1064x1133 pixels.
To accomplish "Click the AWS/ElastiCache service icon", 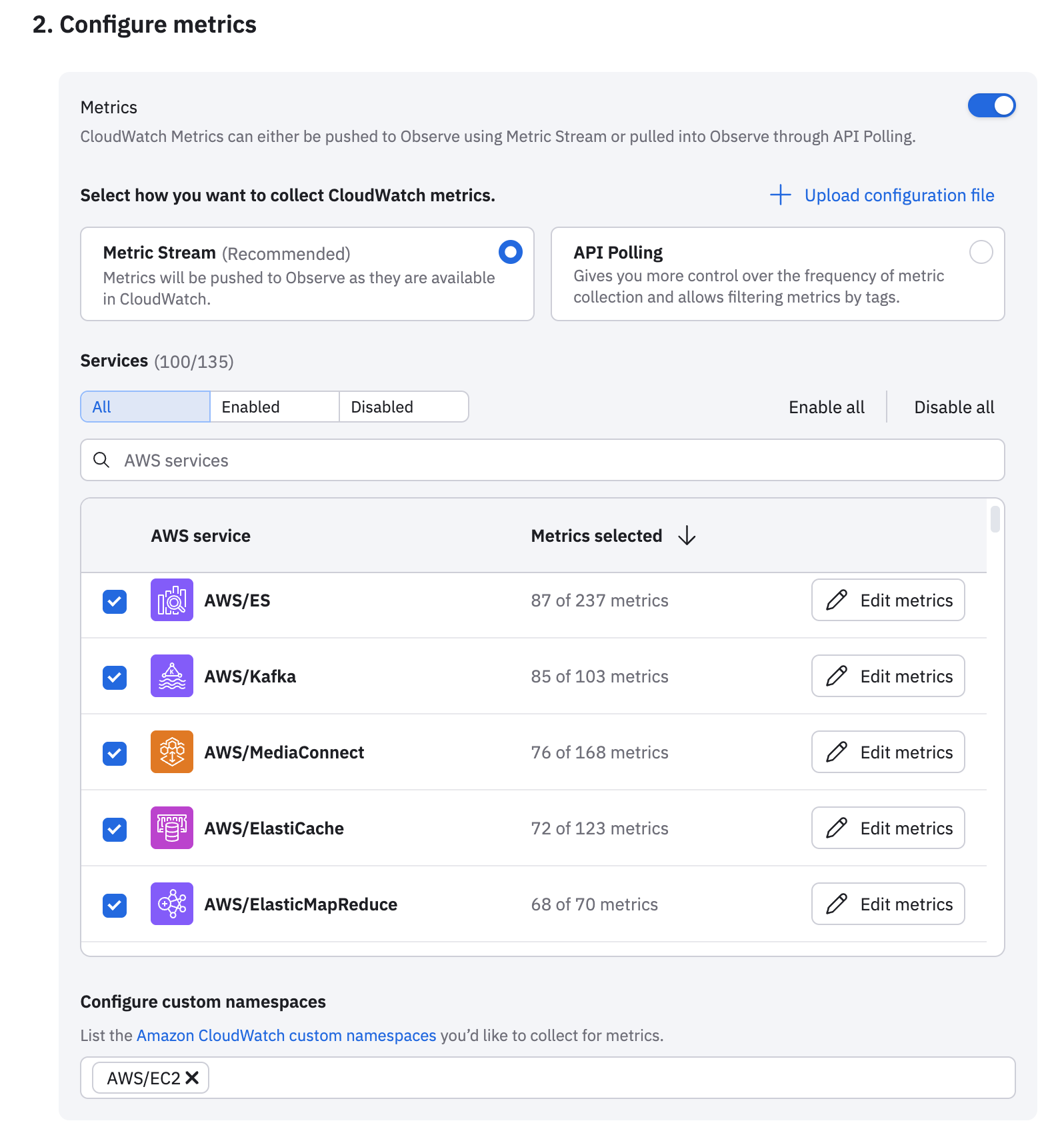I will (172, 828).
